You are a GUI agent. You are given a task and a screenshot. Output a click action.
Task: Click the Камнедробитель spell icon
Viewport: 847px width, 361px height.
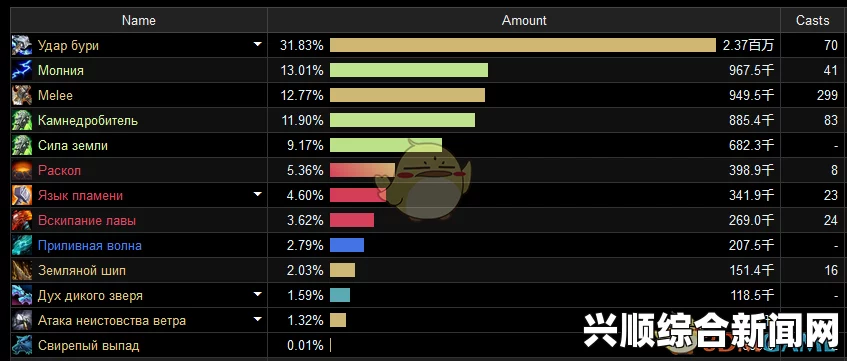coord(22,120)
